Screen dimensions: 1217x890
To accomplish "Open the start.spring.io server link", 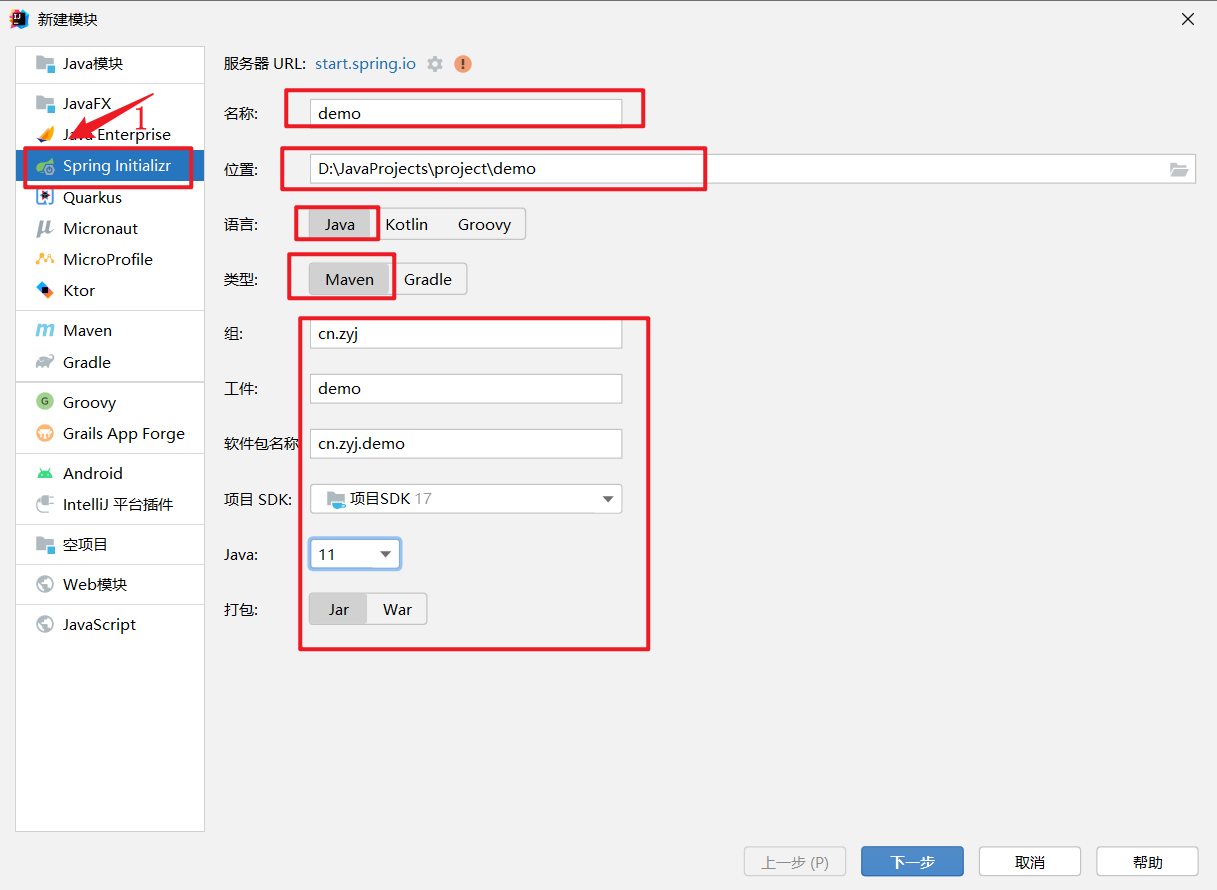I will 365,64.
